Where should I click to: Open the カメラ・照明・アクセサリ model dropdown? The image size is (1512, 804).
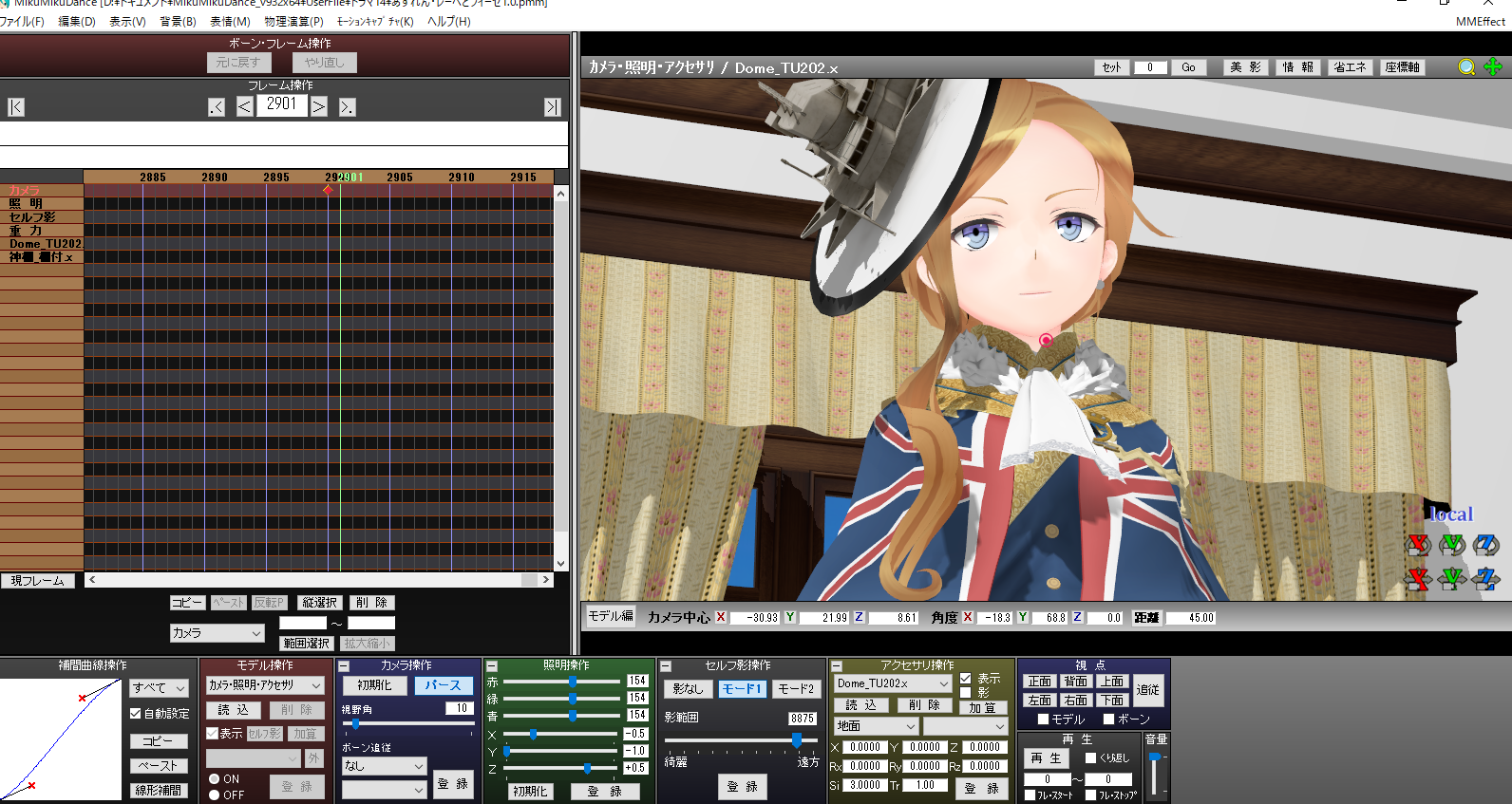coord(265,684)
